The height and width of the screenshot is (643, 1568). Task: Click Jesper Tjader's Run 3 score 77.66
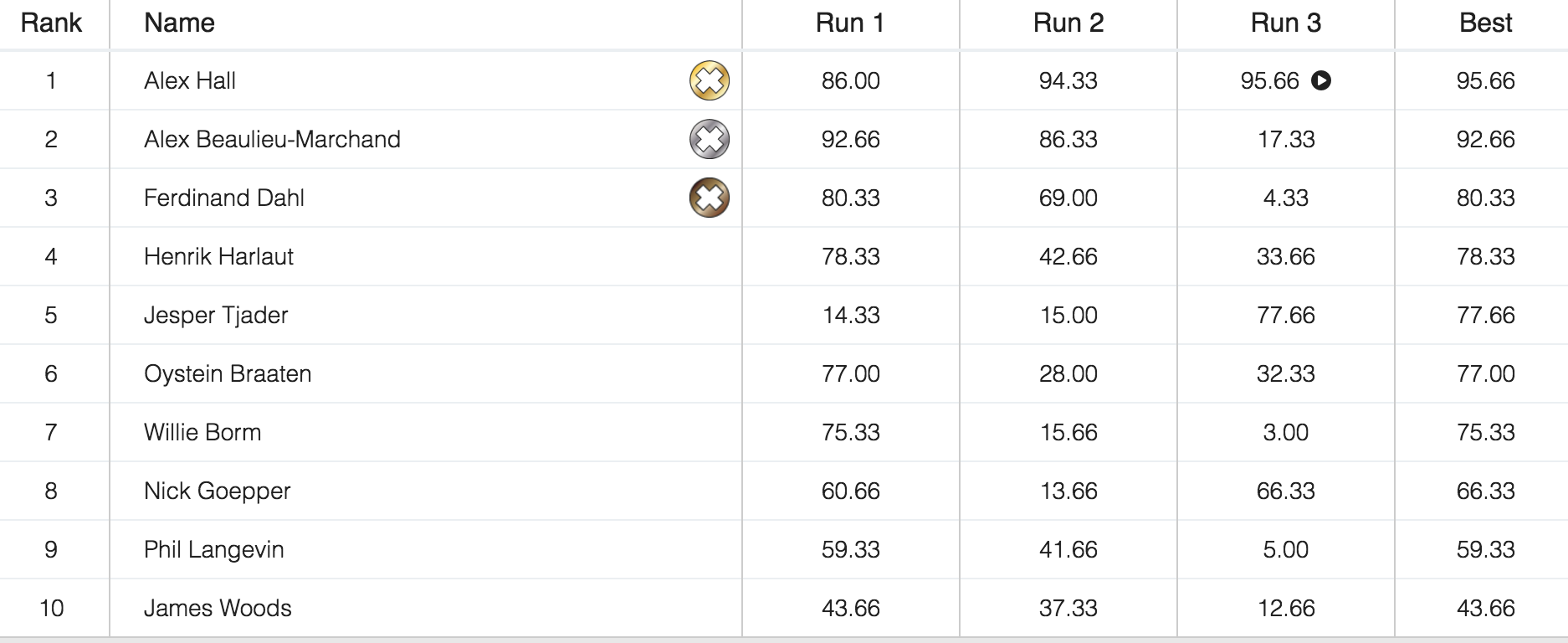(x=1285, y=316)
